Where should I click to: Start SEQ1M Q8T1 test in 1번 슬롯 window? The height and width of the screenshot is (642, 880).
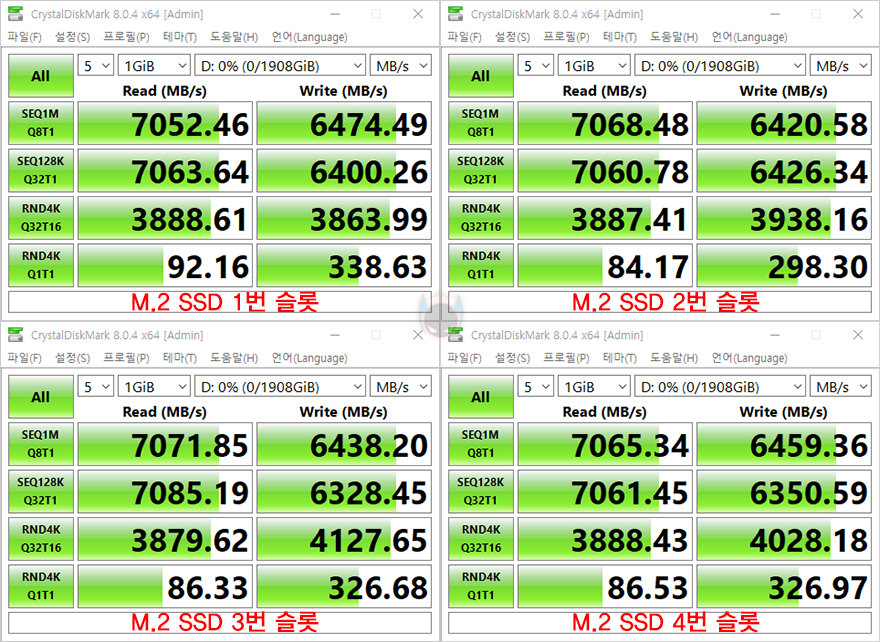click(40, 123)
